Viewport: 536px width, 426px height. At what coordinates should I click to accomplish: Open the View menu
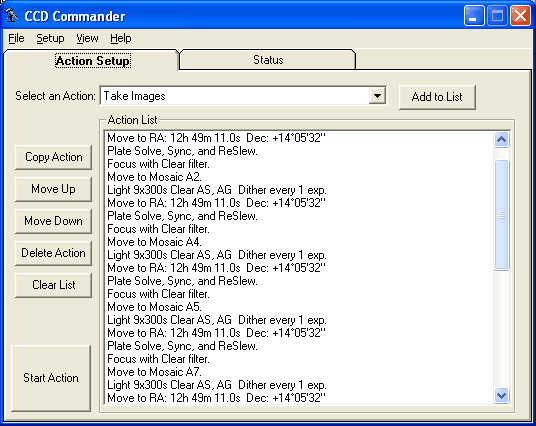[x=87, y=38]
